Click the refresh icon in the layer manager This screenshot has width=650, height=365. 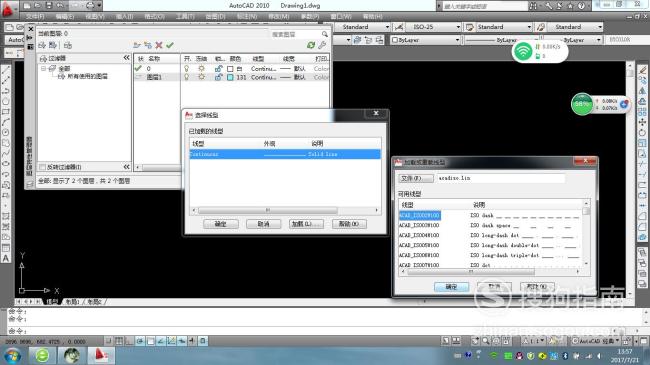tap(311, 45)
